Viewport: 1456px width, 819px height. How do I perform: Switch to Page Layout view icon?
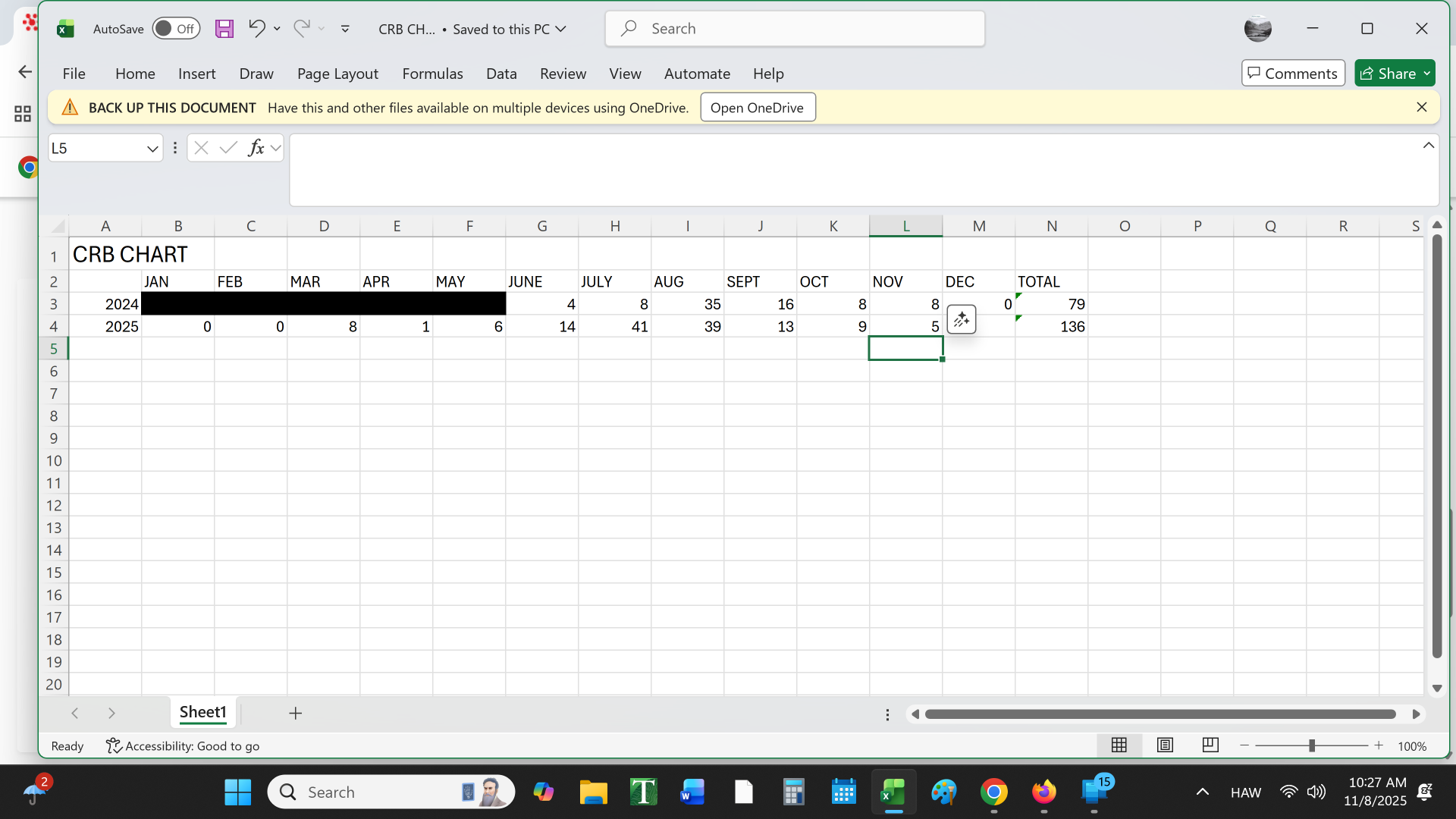pos(1165,745)
